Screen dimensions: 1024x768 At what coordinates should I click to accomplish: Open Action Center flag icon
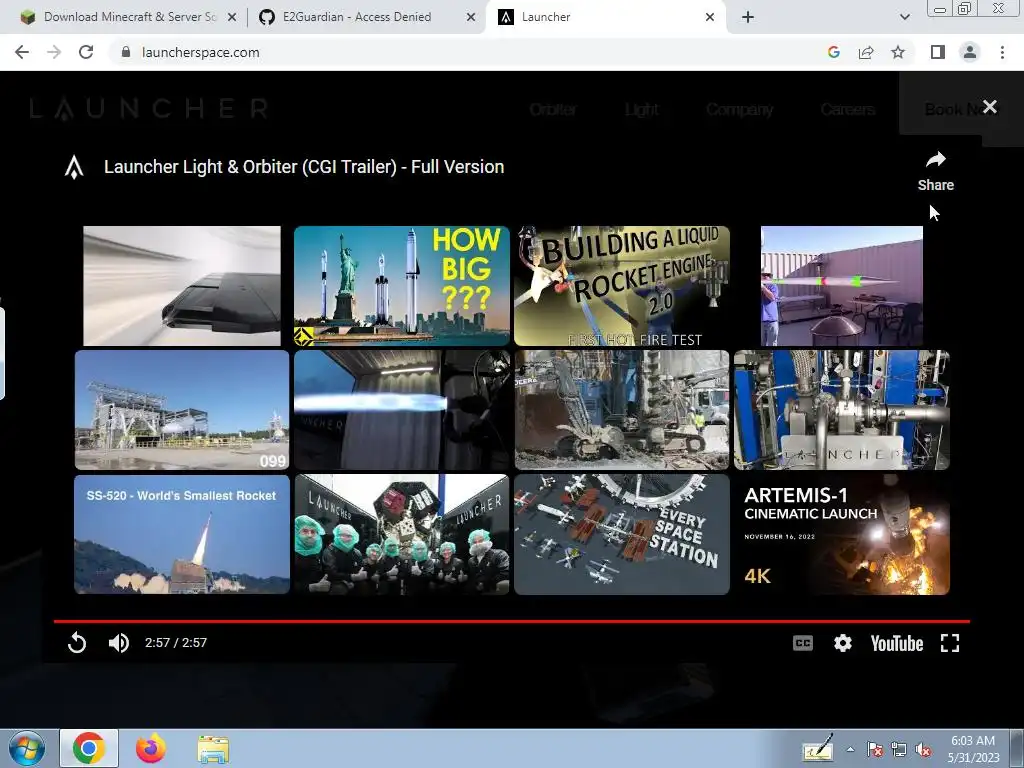click(874, 750)
